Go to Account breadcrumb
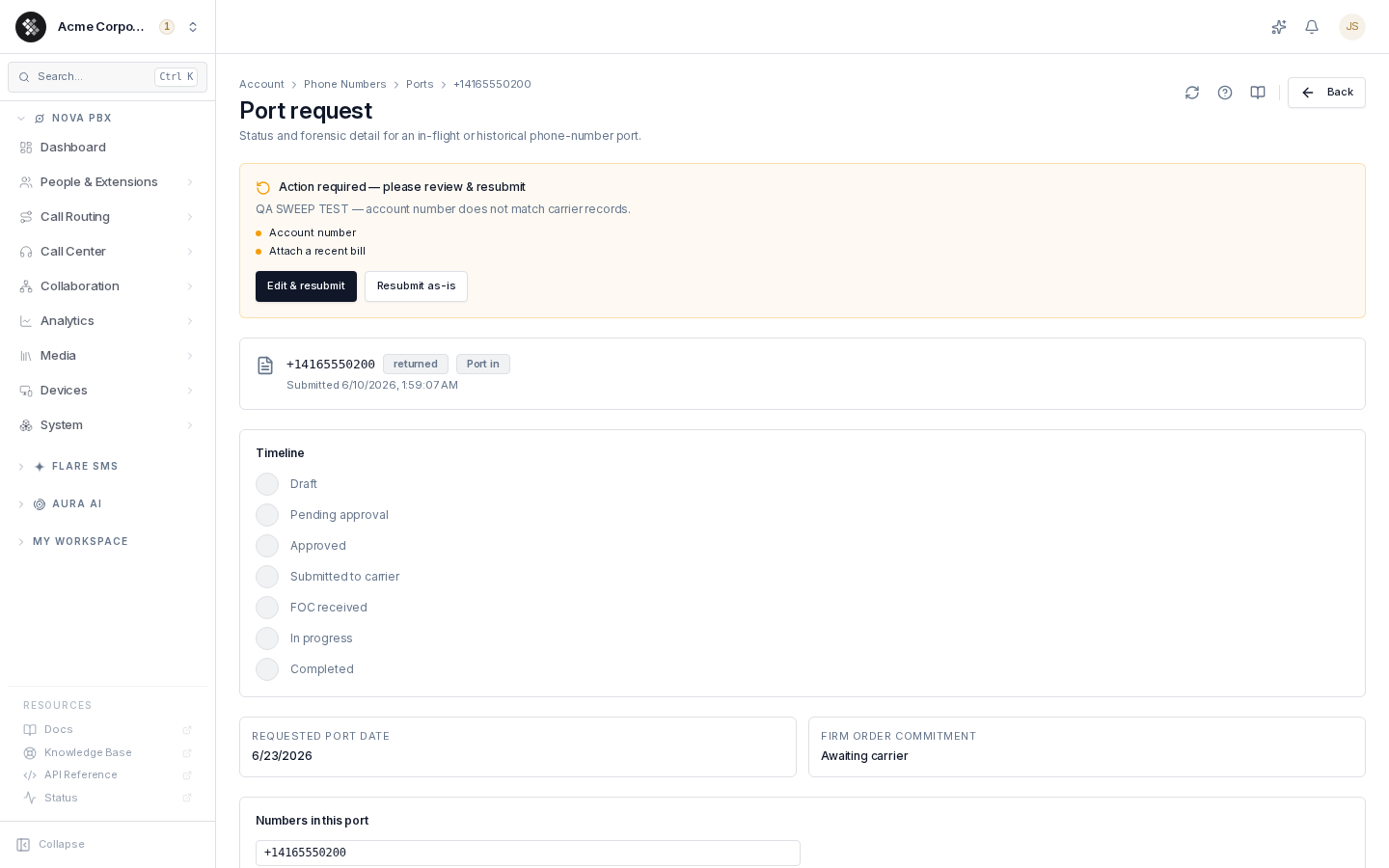 coord(261,85)
